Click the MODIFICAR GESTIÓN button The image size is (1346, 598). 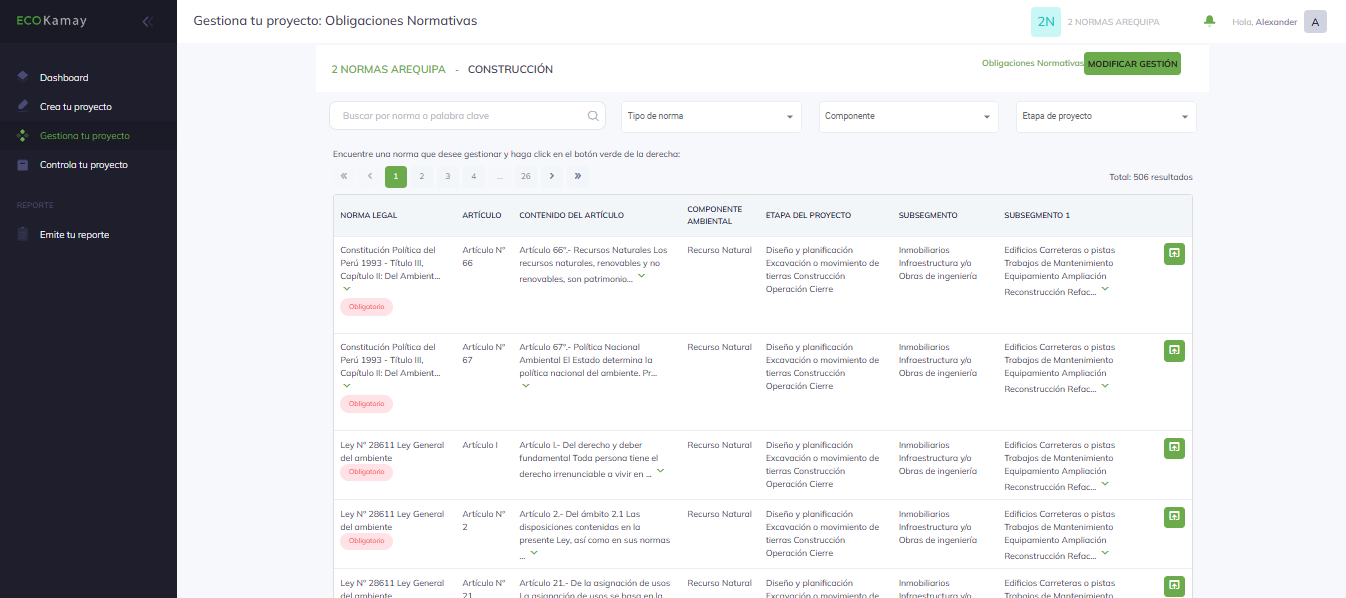[1132, 63]
